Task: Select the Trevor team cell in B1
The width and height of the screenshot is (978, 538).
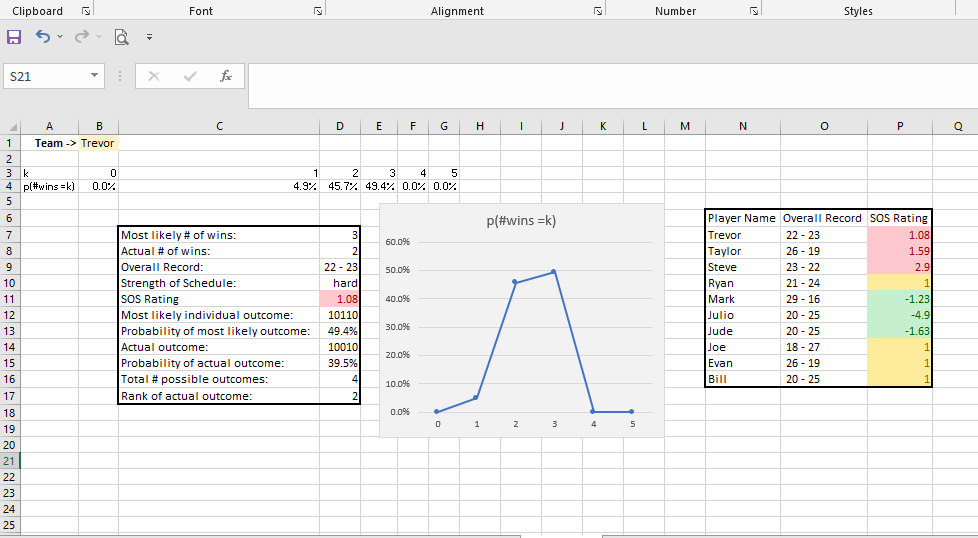Action: tap(98, 142)
